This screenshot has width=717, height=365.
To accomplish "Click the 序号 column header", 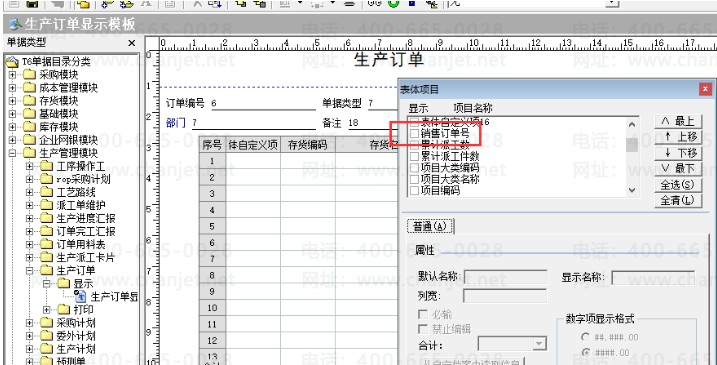I will click(212, 145).
